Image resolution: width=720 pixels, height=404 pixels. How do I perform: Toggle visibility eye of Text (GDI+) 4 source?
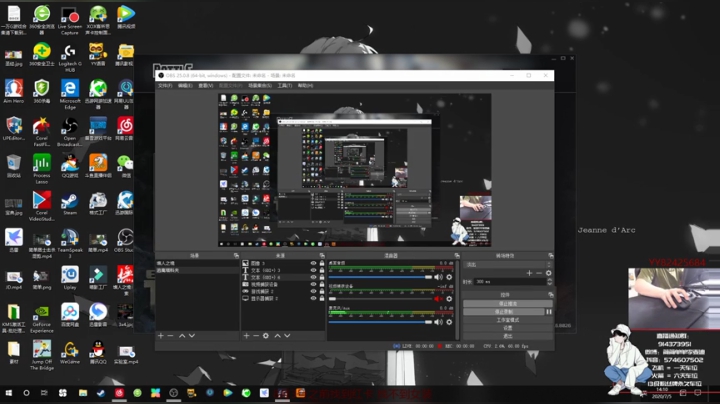pos(314,277)
